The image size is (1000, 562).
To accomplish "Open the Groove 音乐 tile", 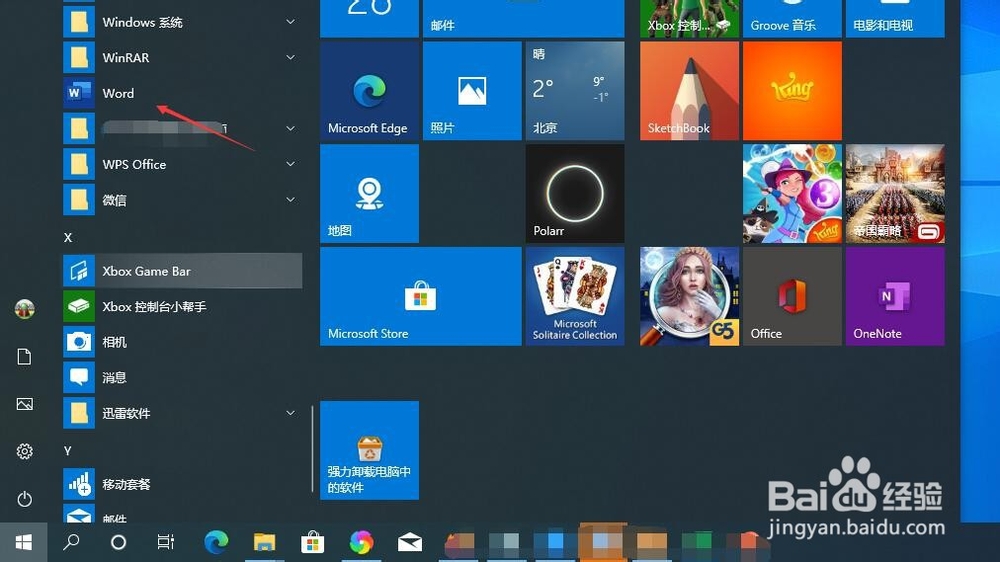I will 792,18.
